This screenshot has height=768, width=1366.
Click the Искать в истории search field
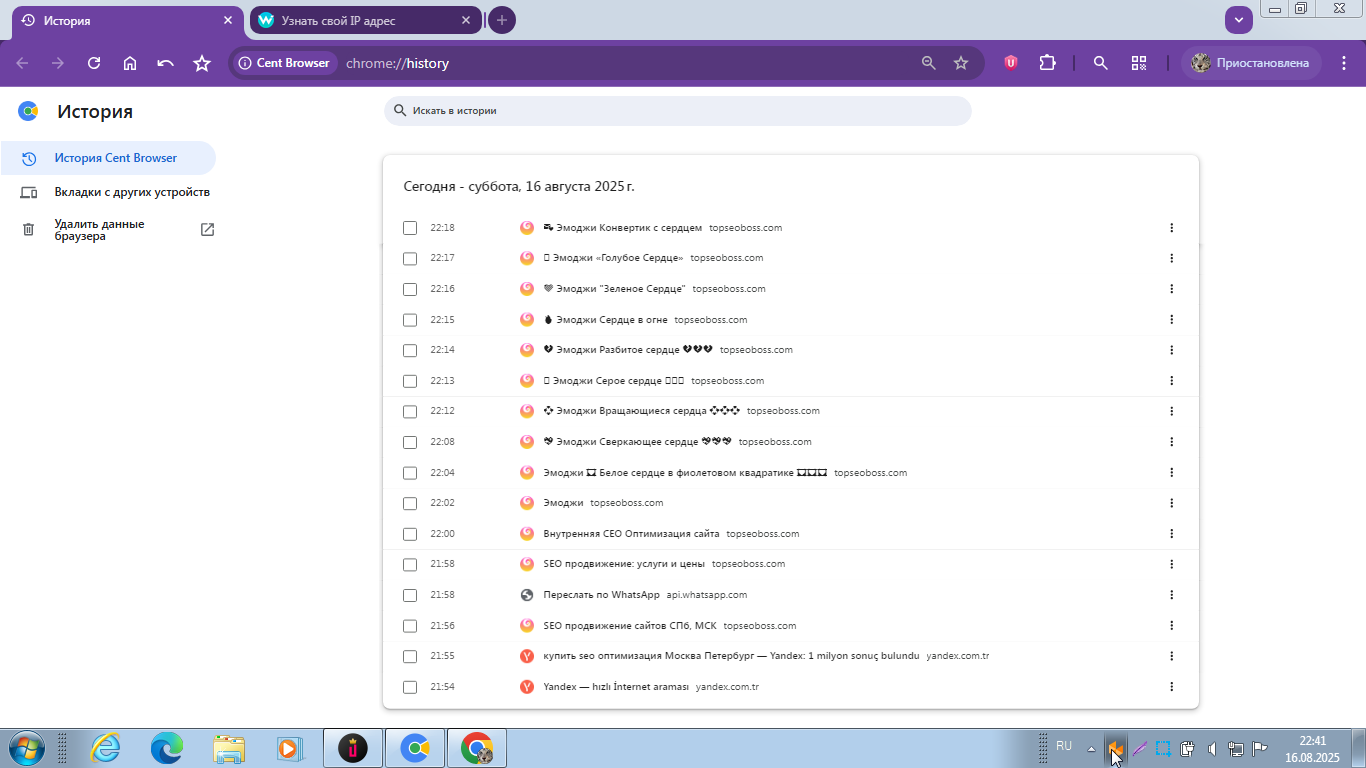point(677,111)
